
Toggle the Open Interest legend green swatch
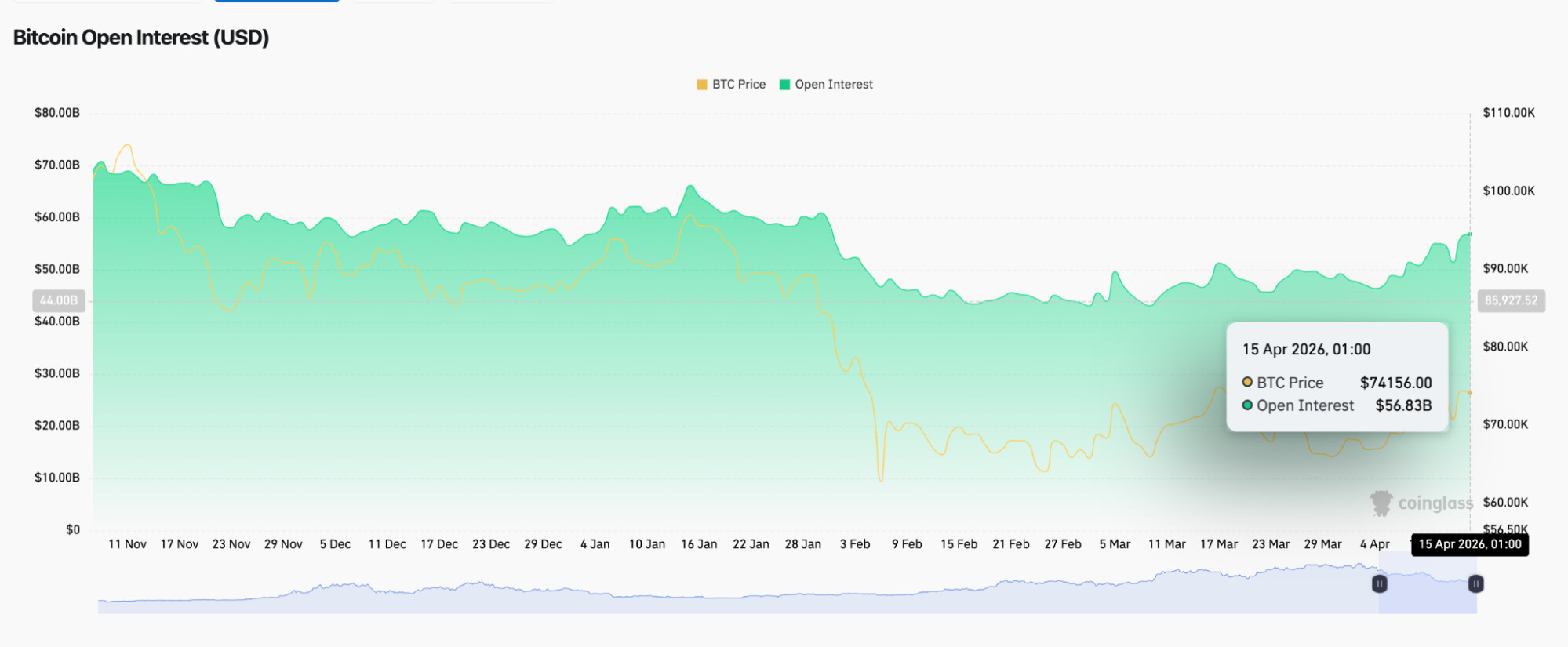click(x=784, y=85)
